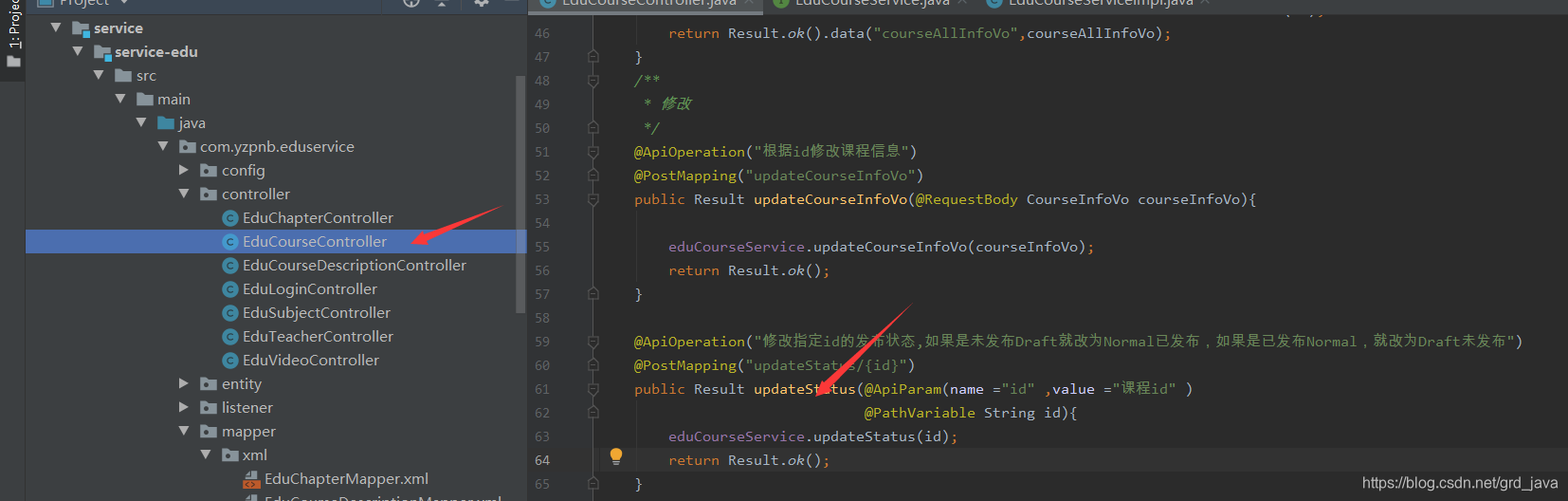Screen dimensions: 1568x501
Task: Toggle code fold marker at line 65
Action: pos(593,484)
